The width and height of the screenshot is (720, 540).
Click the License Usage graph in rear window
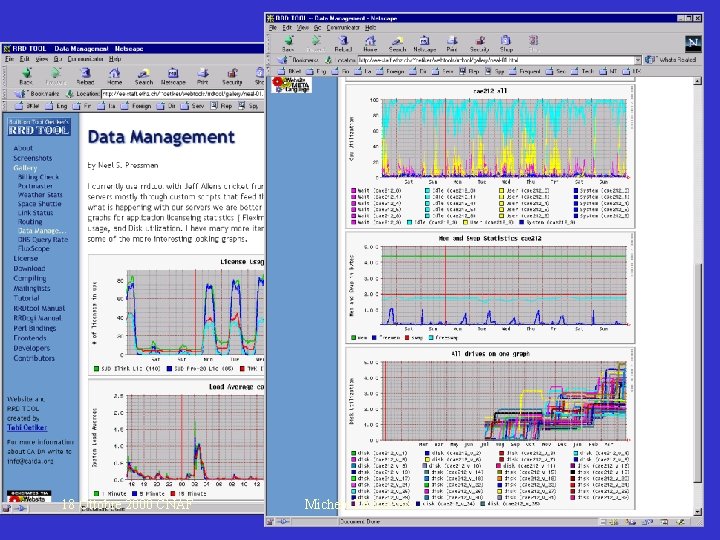coord(176,315)
